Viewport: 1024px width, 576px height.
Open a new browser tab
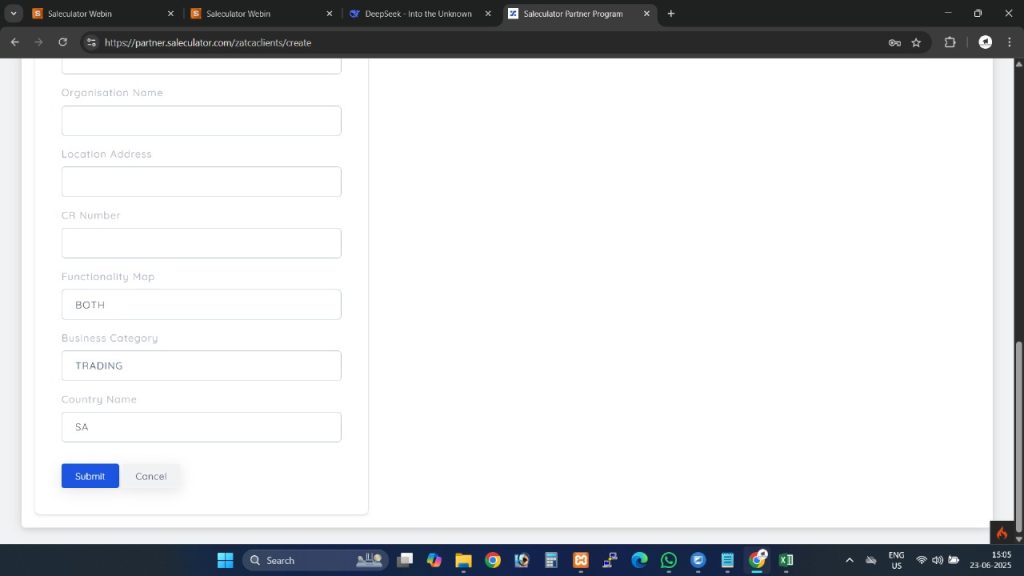pos(671,14)
